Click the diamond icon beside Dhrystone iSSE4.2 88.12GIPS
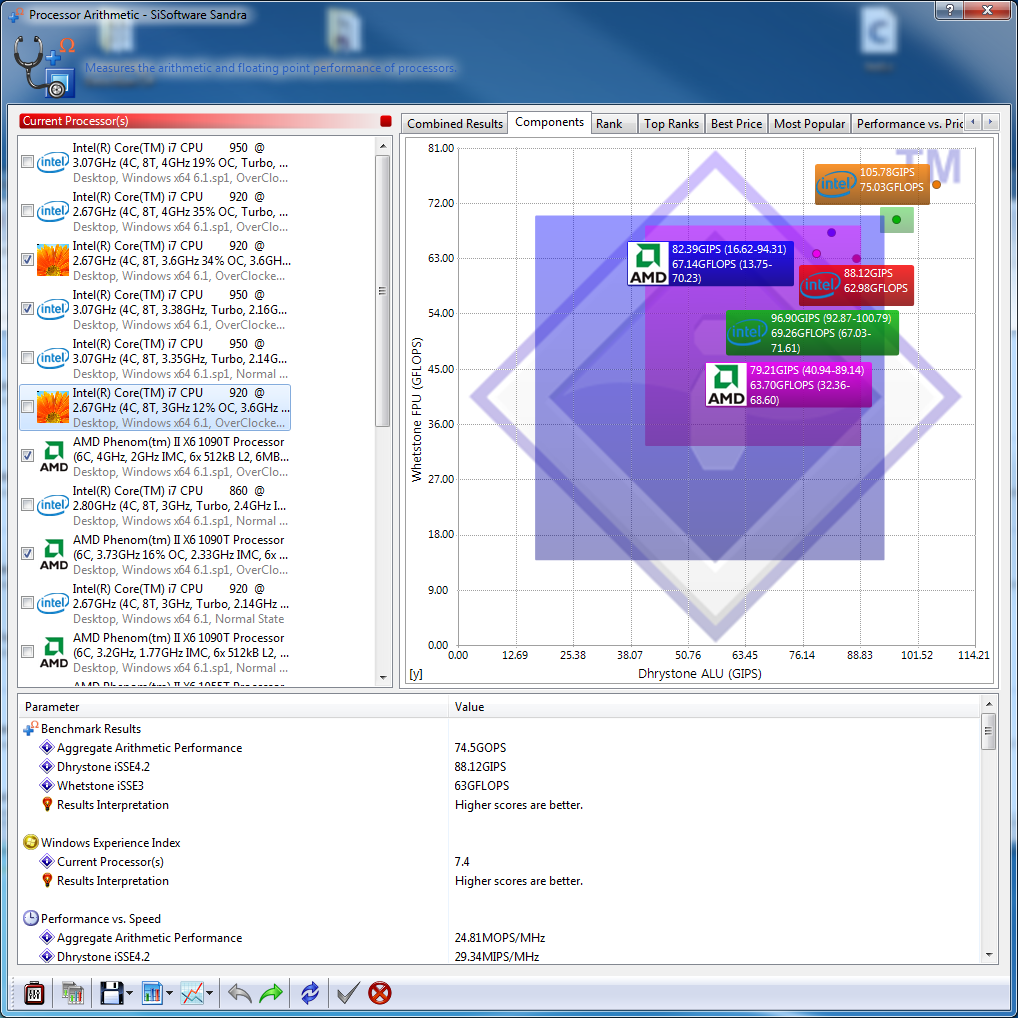Image resolution: width=1018 pixels, height=1018 pixels. click(x=47, y=767)
